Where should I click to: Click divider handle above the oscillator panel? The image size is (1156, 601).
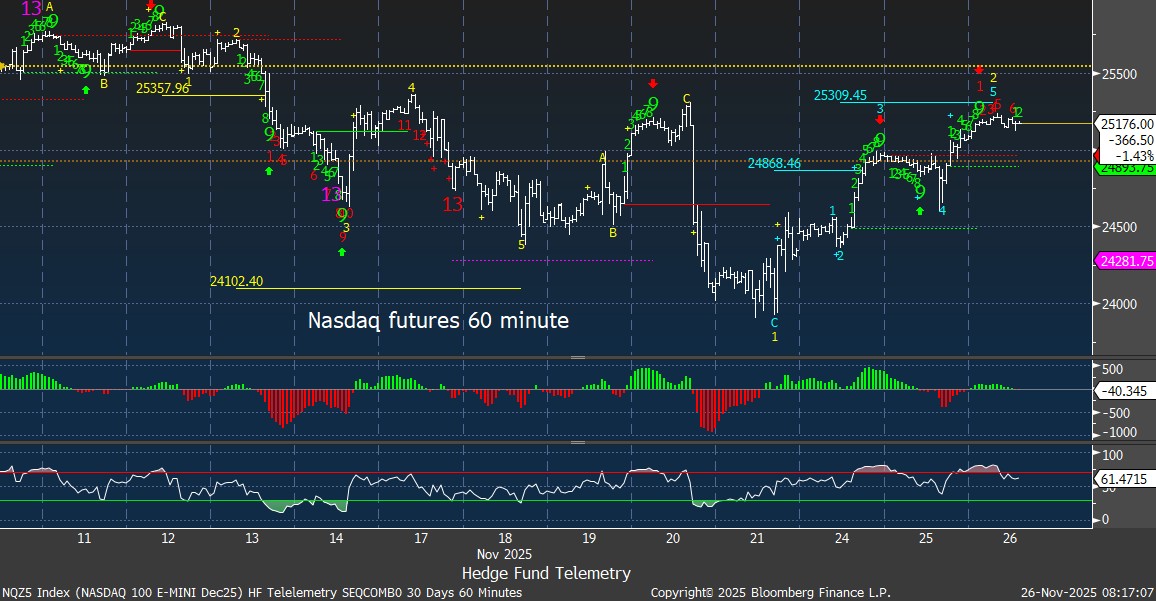coord(577,357)
